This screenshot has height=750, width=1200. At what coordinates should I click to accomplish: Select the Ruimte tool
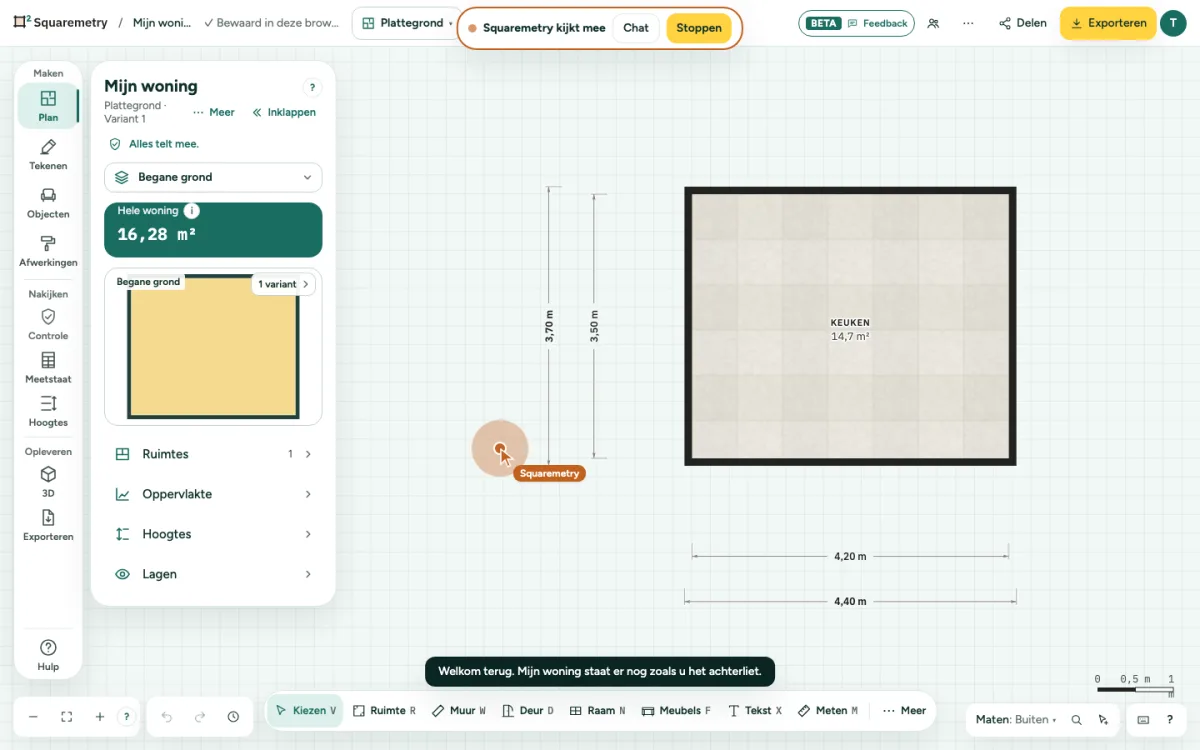(384, 711)
